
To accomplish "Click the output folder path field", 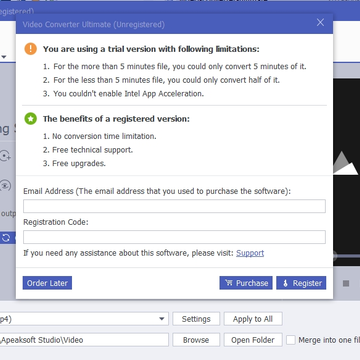I will [84, 340].
